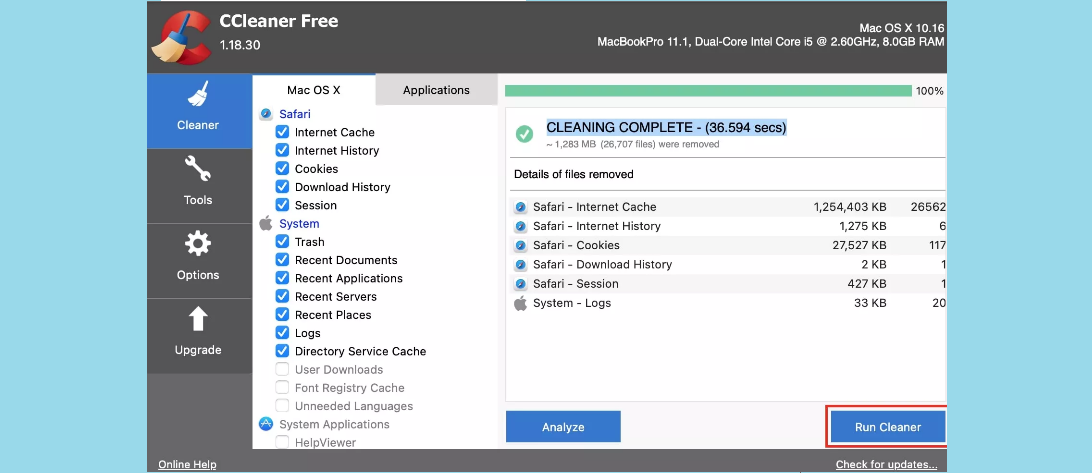
Task: Click the System apple icon in tree
Action: pos(265,224)
